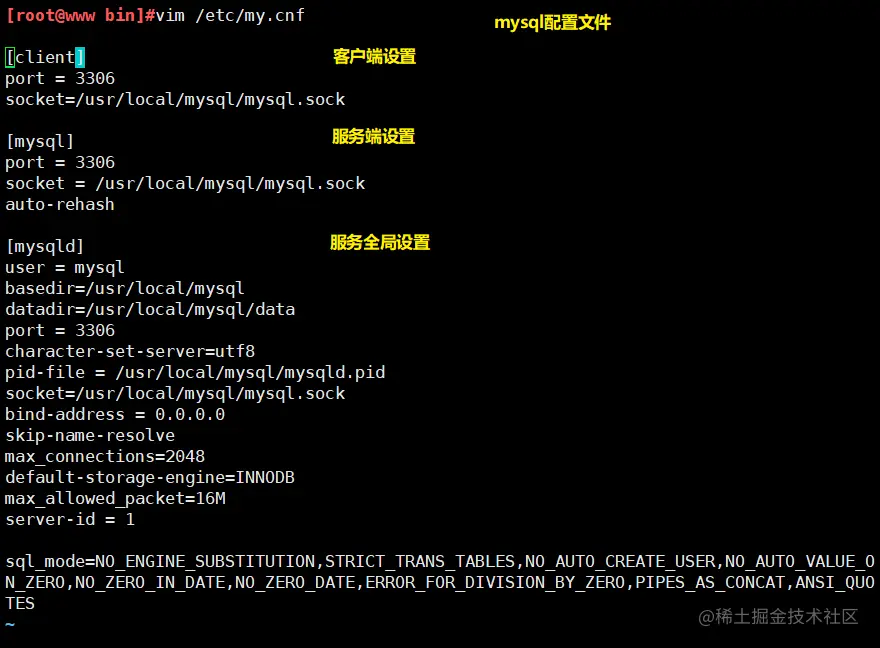Click the 客户端设置 annotation label

374,57
